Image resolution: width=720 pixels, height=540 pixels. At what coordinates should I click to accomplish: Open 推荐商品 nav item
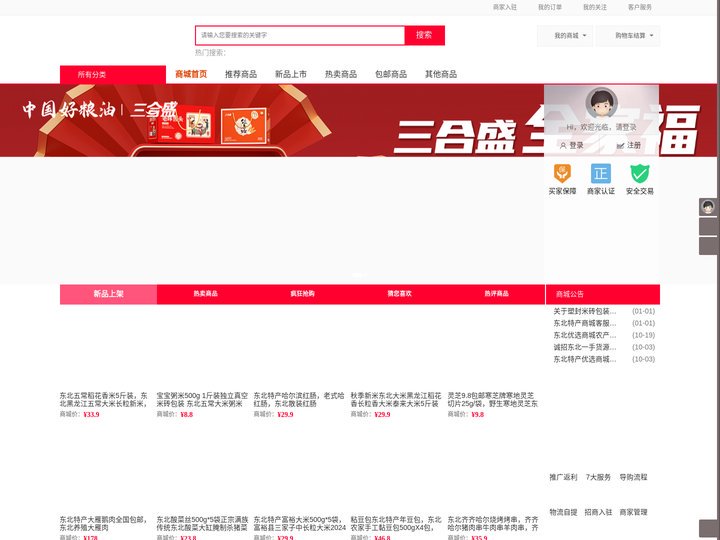point(241,74)
